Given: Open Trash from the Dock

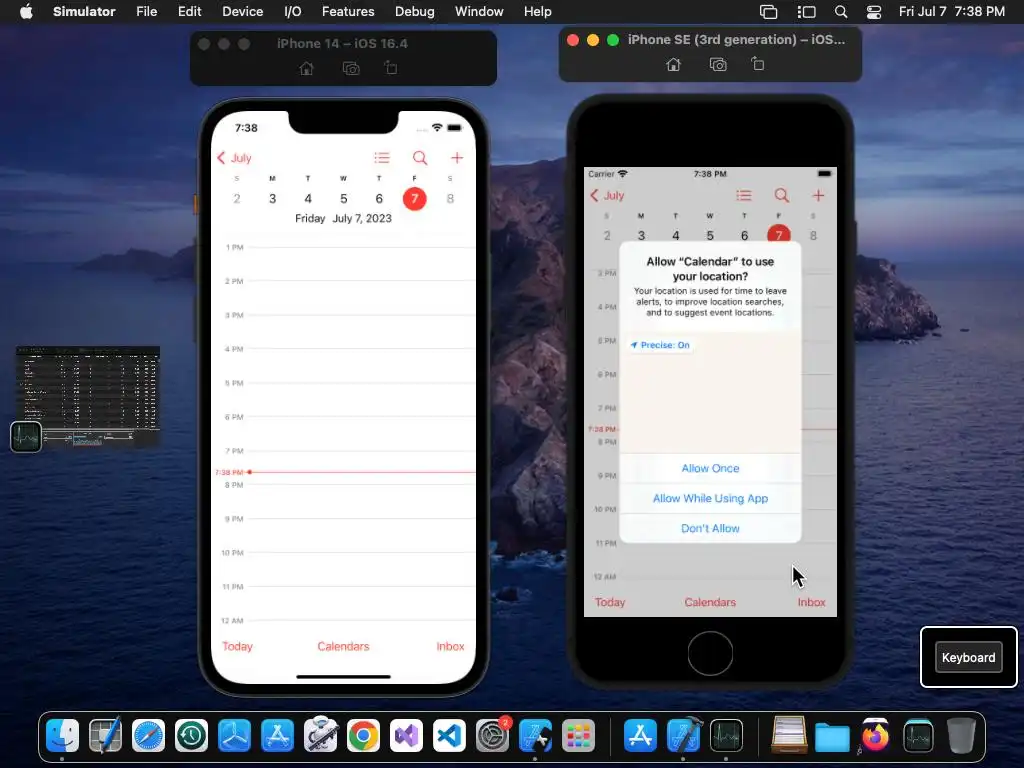Looking at the screenshot, I should coord(961,736).
